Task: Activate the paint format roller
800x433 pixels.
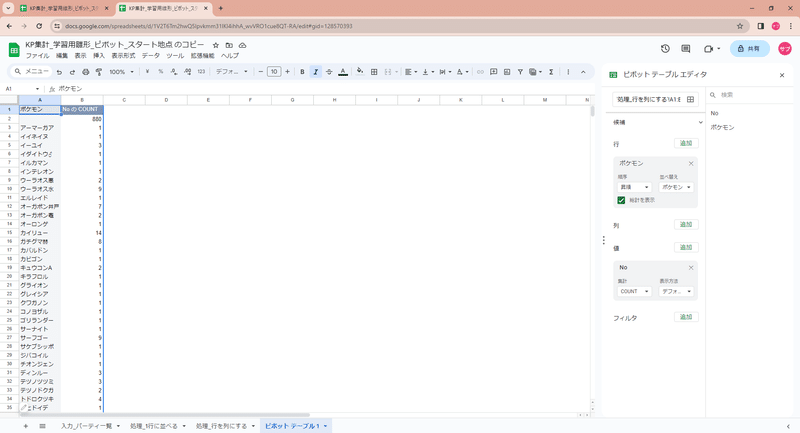Action: tap(99, 72)
